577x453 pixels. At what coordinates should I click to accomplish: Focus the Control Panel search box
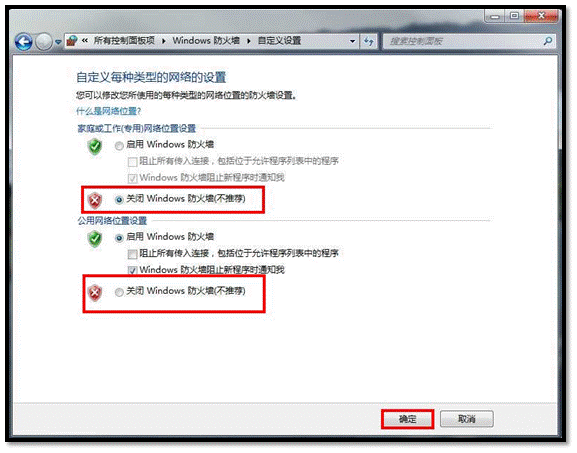click(x=469, y=41)
